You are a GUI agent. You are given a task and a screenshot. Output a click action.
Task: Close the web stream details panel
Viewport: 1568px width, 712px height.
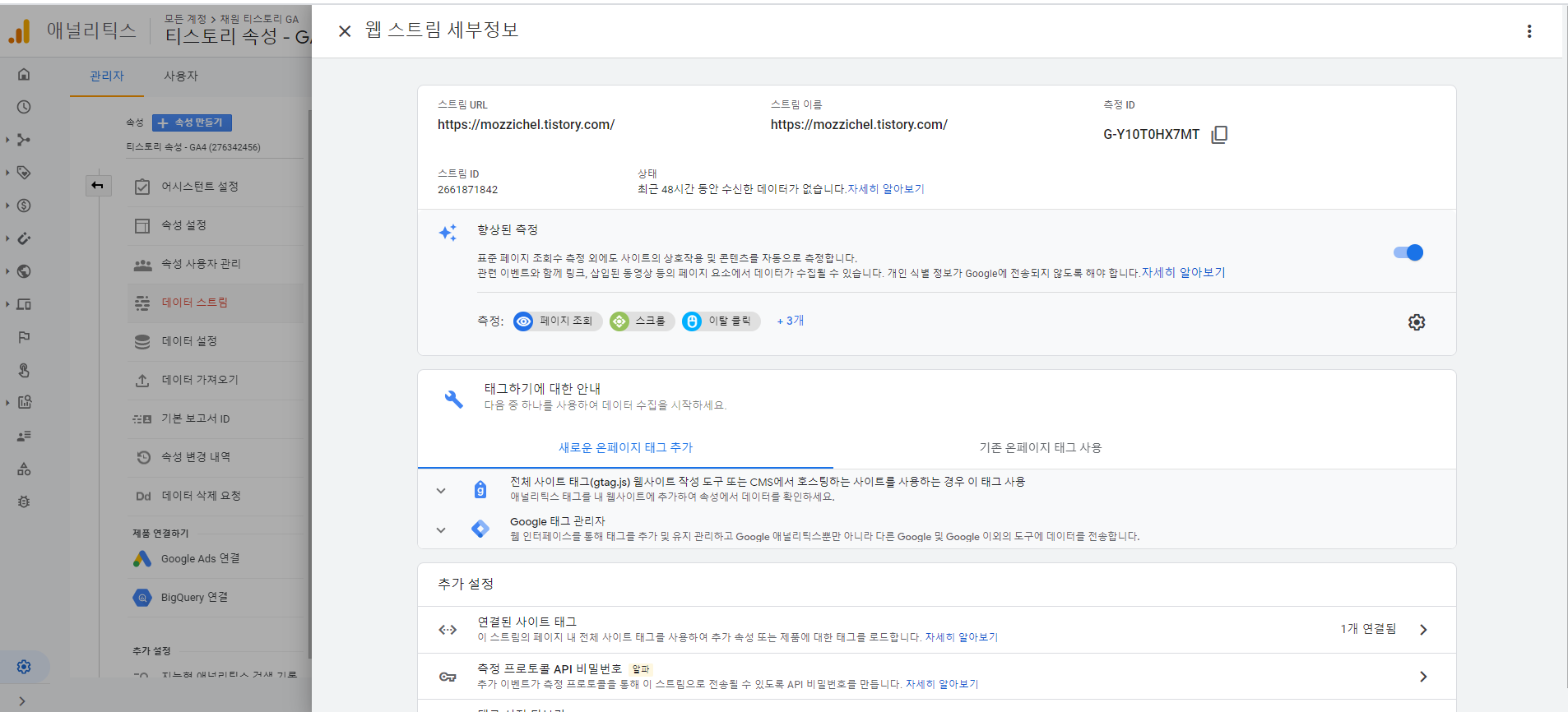[x=345, y=31]
